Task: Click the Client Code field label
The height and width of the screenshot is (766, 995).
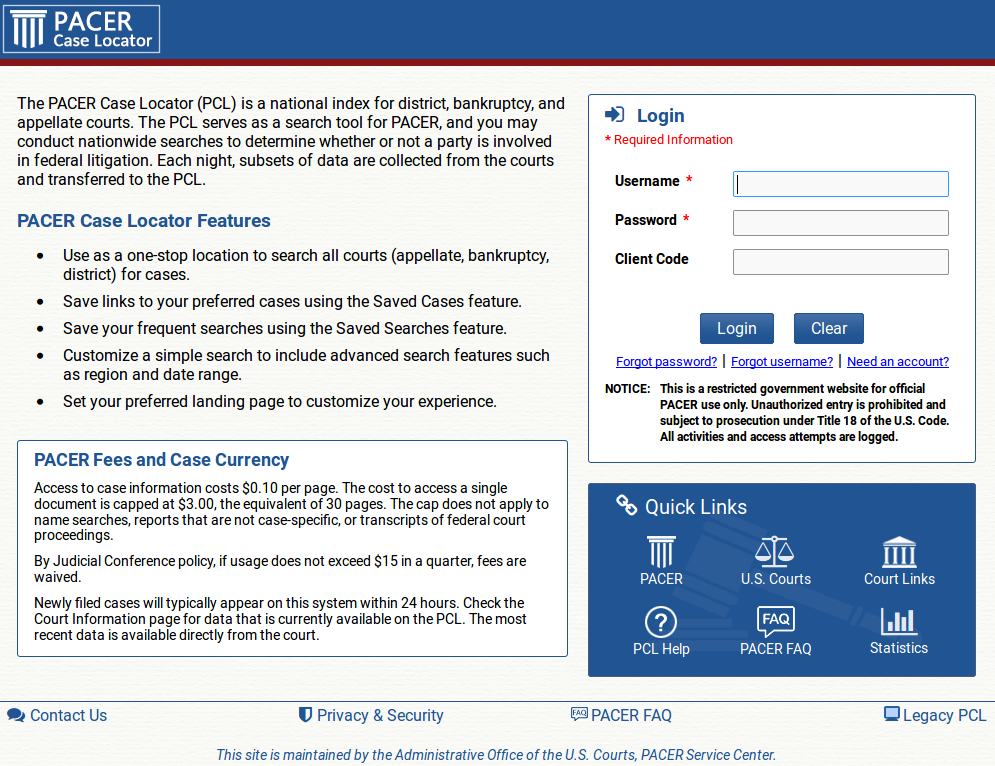Action: click(x=652, y=259)
